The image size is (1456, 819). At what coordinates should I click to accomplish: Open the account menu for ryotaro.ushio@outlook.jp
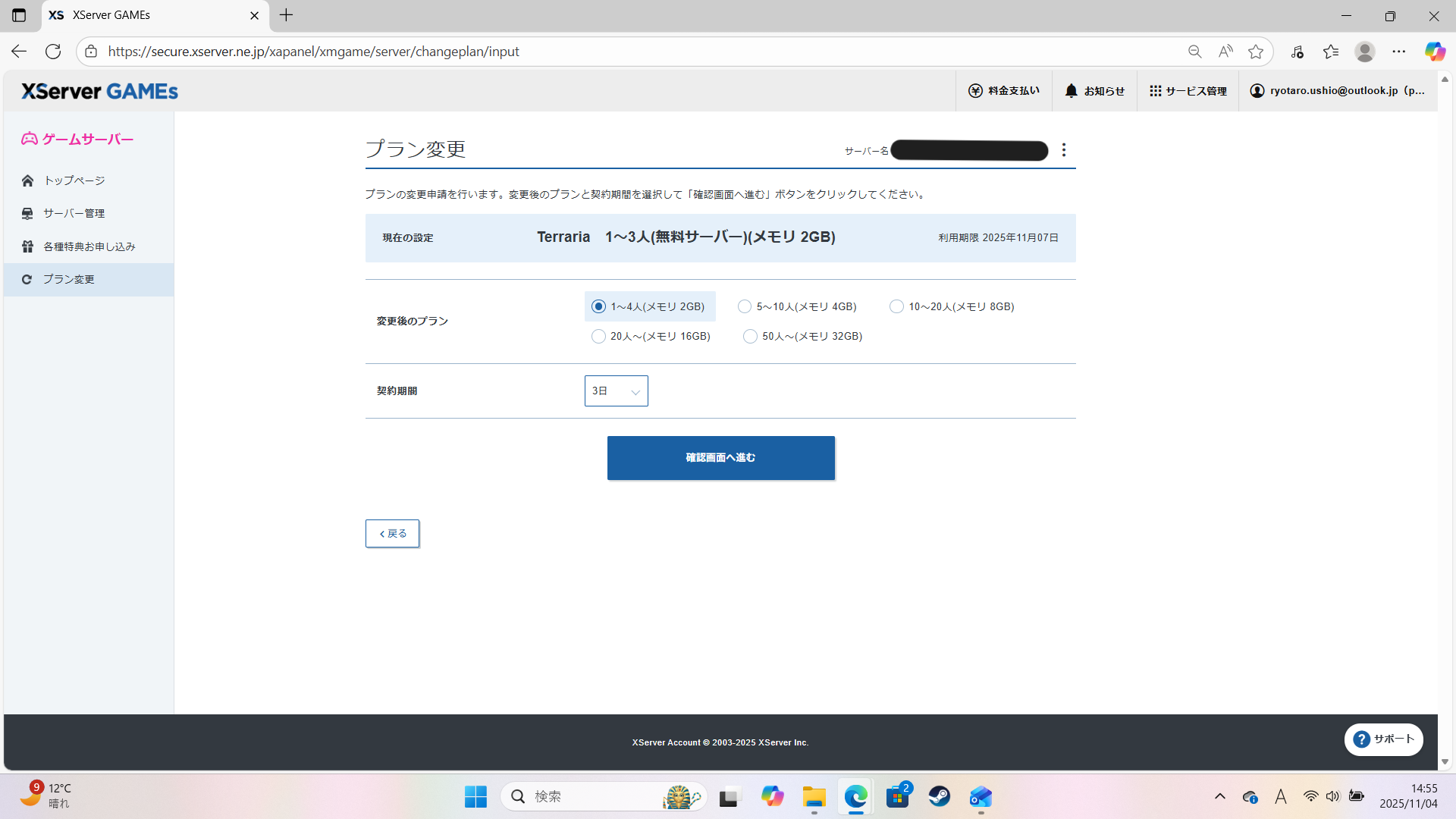(x=1338, y=90)
